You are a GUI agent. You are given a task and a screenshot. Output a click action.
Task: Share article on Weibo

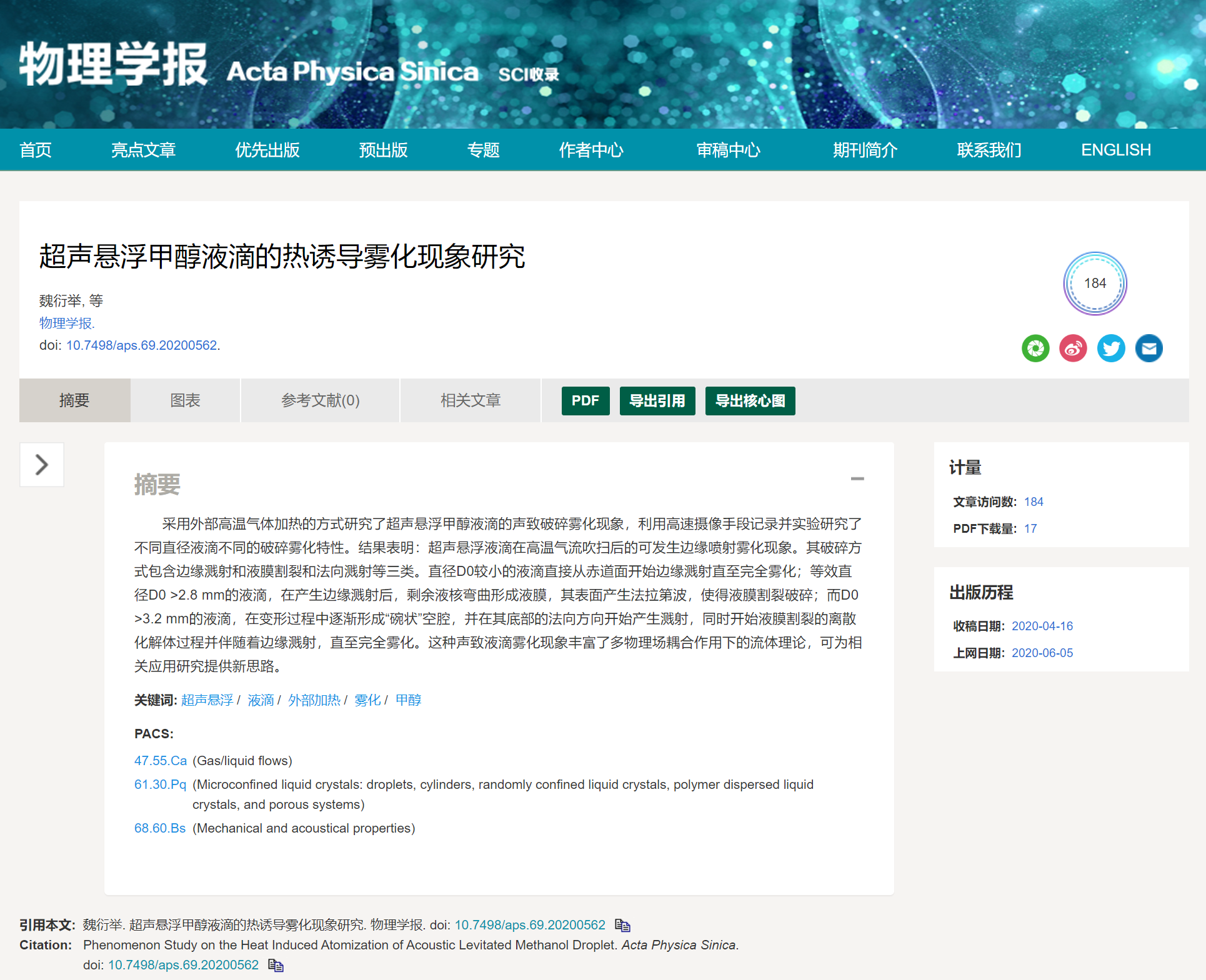(x=1073, y=348)
